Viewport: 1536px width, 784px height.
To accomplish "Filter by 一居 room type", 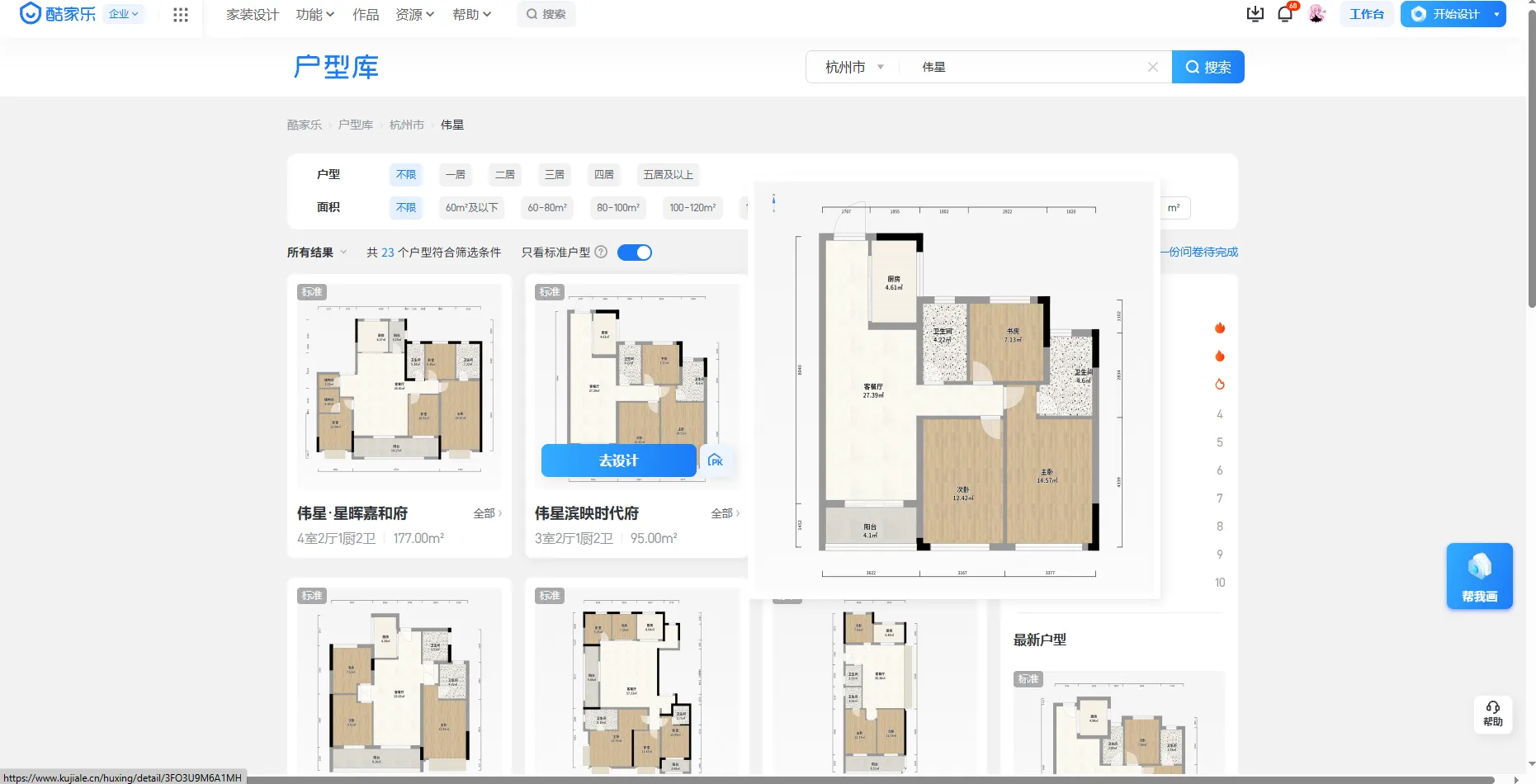I will click(x=456, y=174).
